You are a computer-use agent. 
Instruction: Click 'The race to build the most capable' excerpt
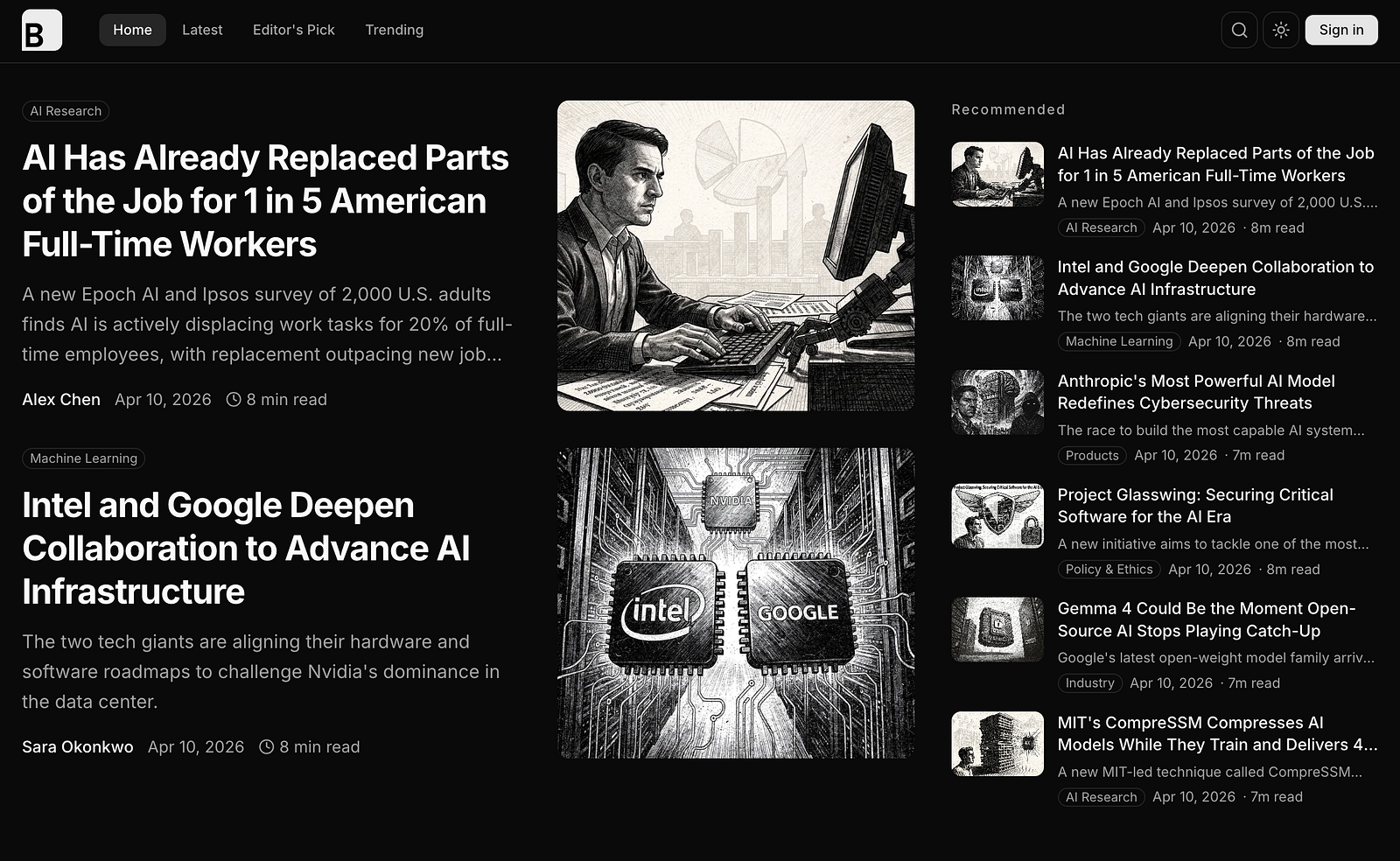click(x=1211, y=430)
